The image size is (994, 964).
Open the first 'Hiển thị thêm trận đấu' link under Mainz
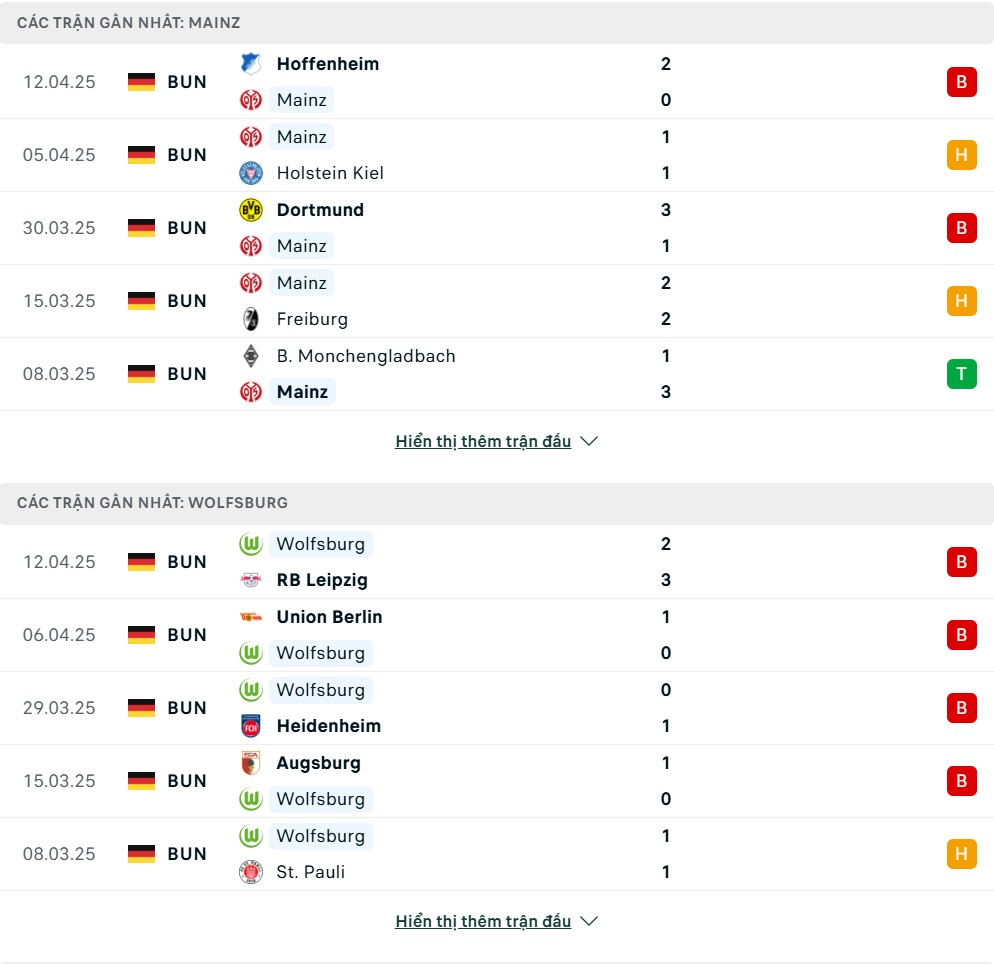[x=483, y=441]
